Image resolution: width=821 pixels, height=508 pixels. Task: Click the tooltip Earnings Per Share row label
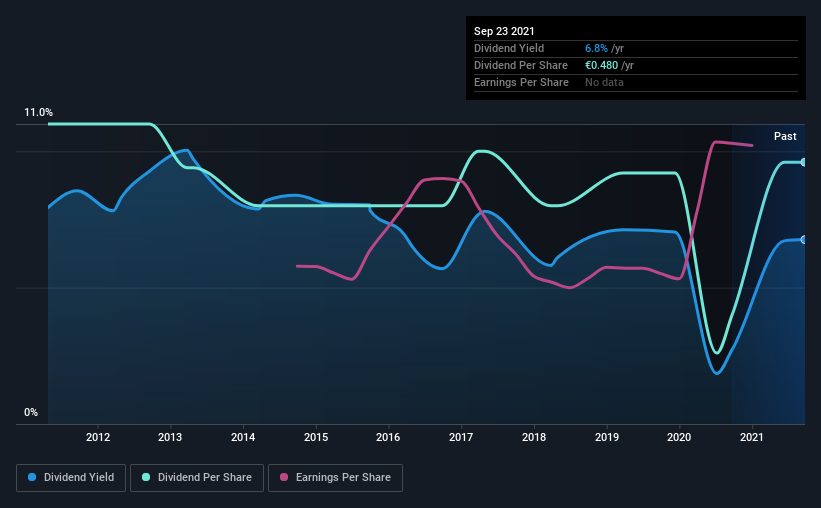[x=522, y=82]
